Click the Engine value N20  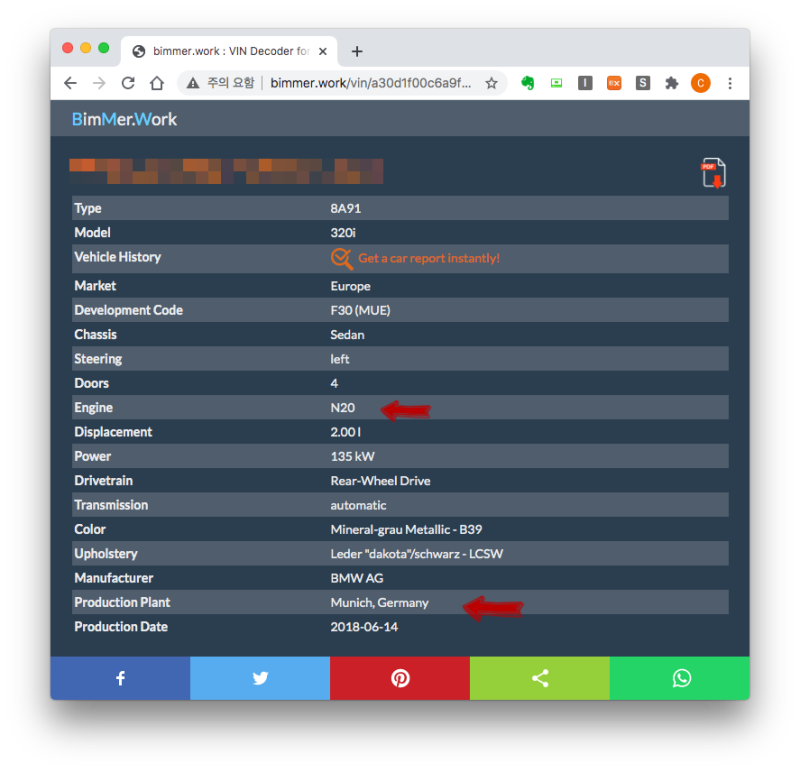point(342,408)
